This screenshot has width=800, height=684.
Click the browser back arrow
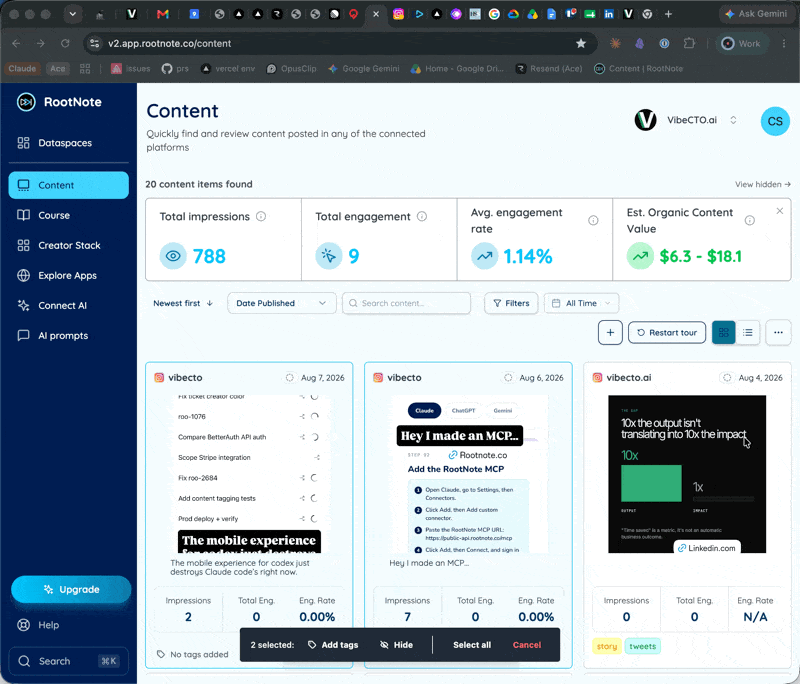tap(16, 43)
